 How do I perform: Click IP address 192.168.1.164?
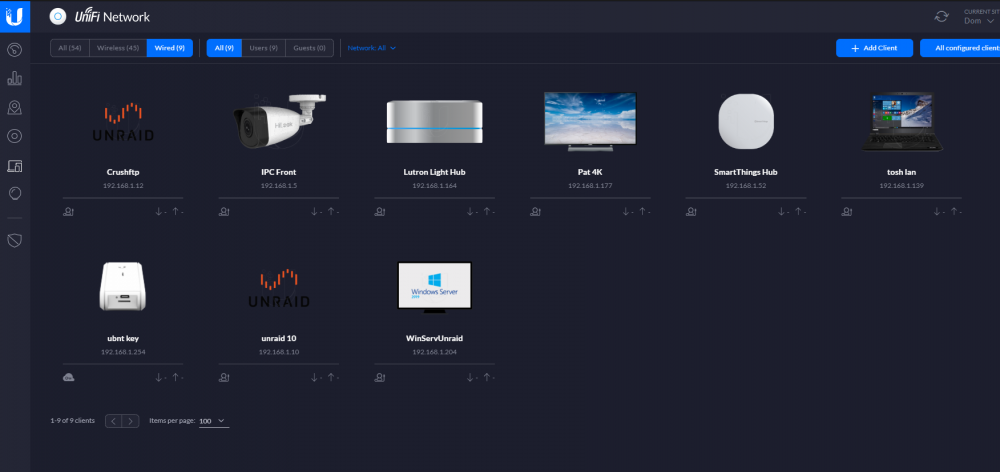434,186
